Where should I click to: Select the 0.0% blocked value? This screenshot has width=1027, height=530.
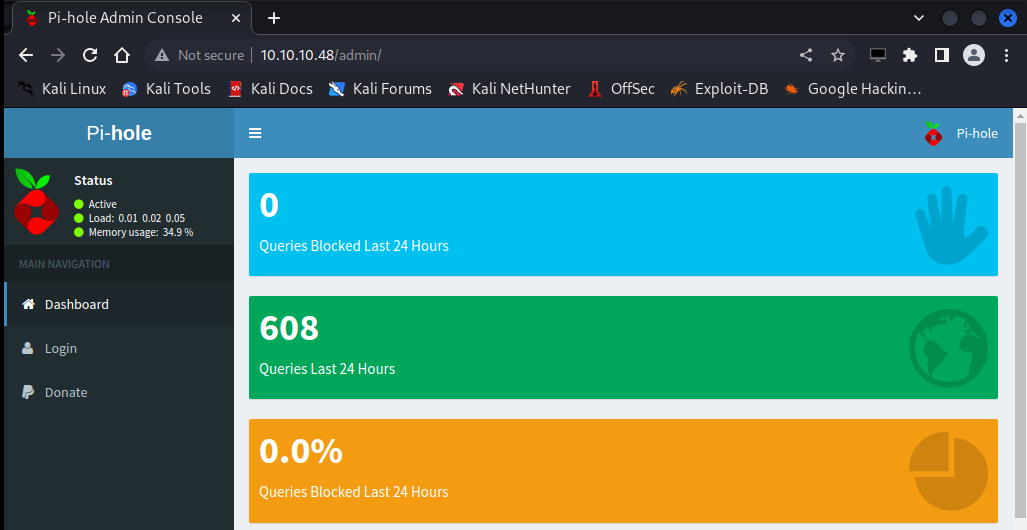[301, 451]
